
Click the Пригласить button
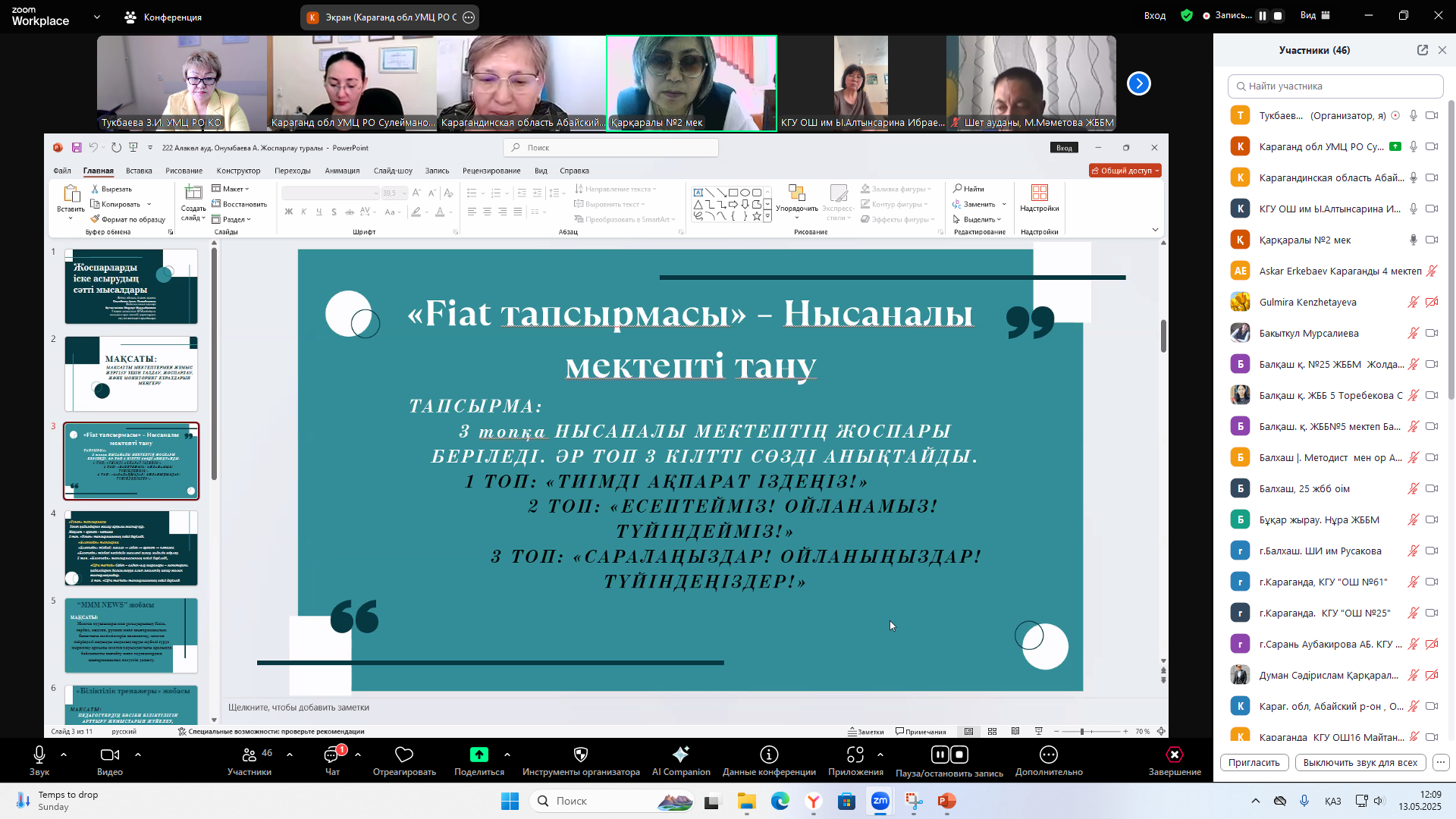1254,763
